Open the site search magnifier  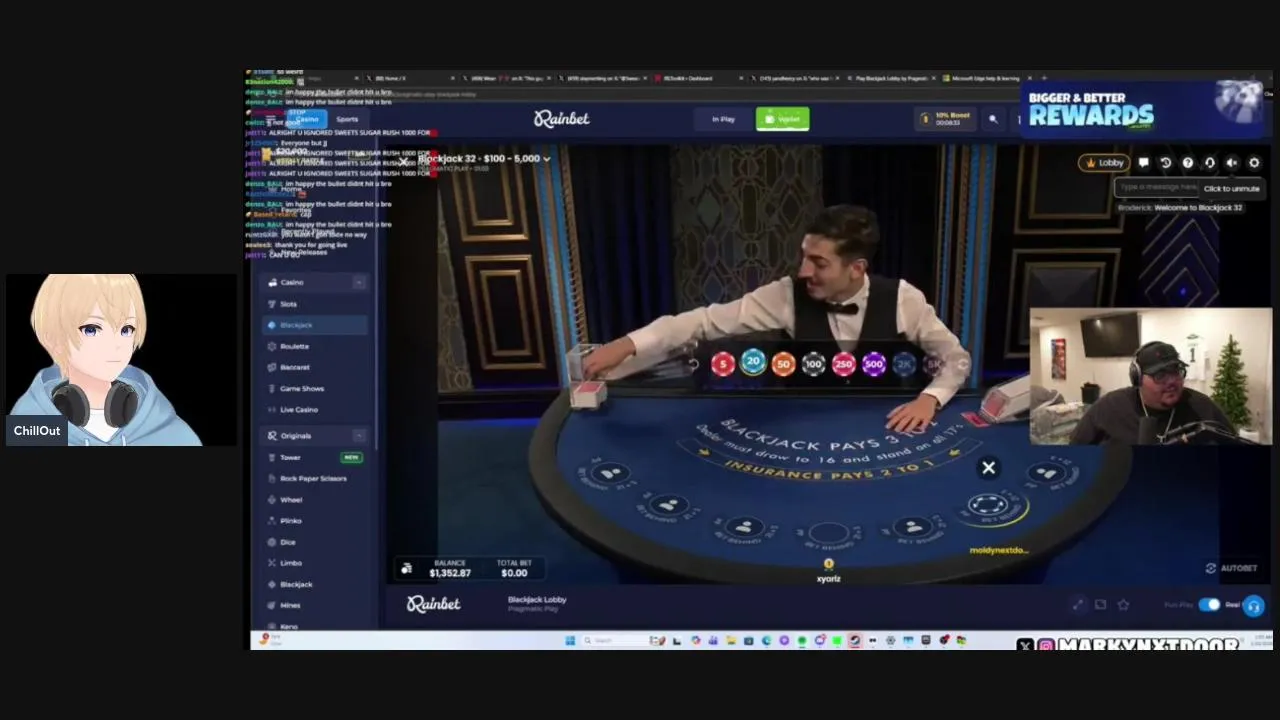pyautogui.click(x=993, y=119)
